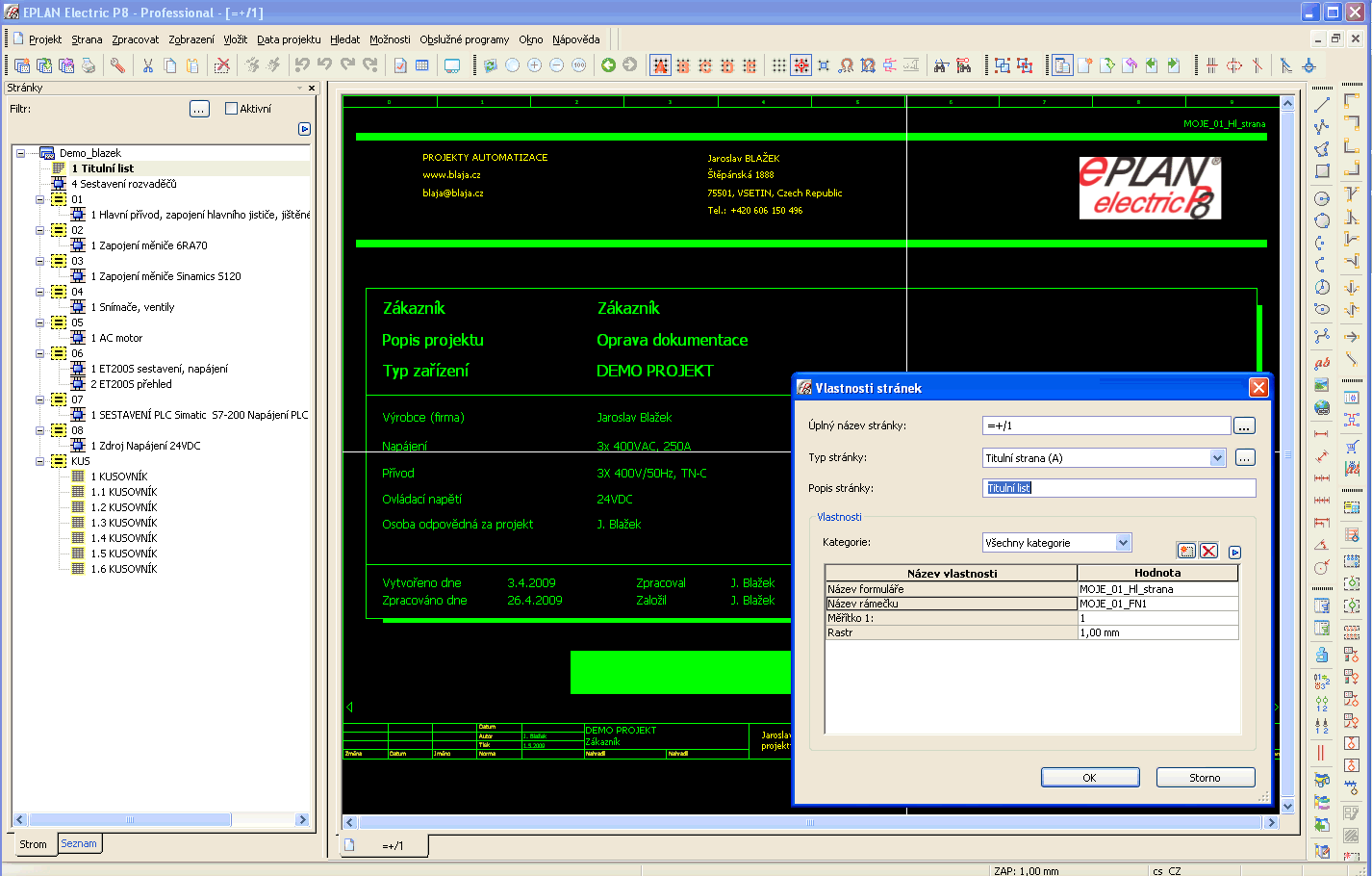The image size is (1372, 876).
Task: Click the table list icon in toolbar
Action: (422, 65)
